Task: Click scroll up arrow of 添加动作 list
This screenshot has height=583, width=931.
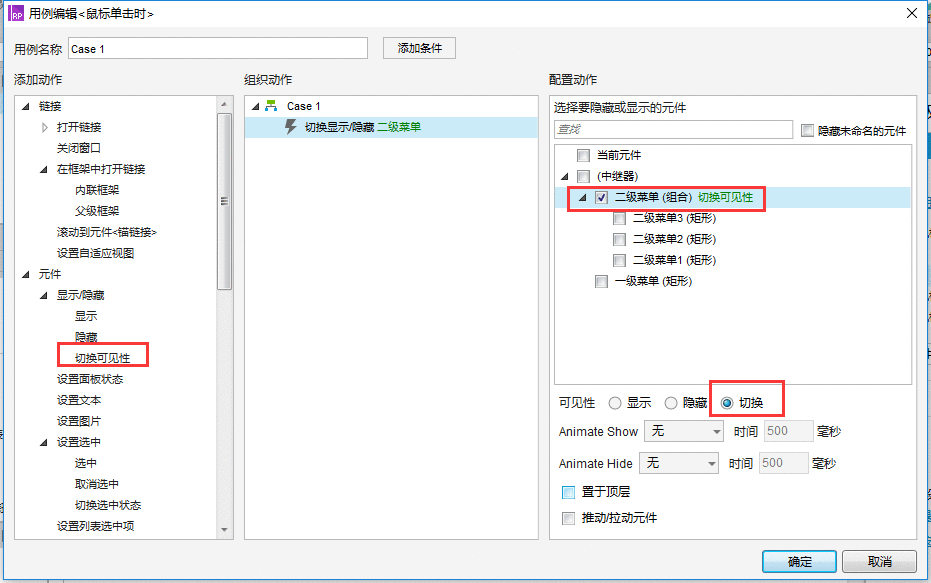Action: click(x=224, y=104)
